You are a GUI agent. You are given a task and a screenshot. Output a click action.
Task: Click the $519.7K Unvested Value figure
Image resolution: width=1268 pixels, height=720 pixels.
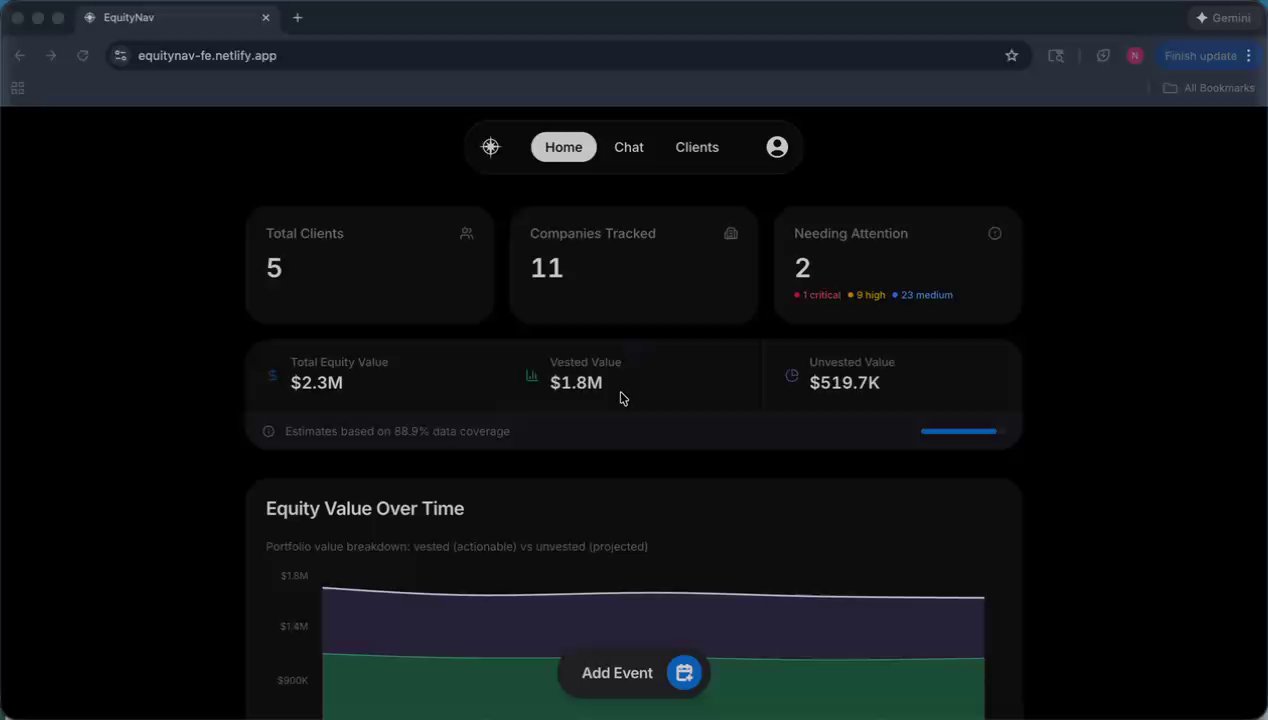[845, 383]
